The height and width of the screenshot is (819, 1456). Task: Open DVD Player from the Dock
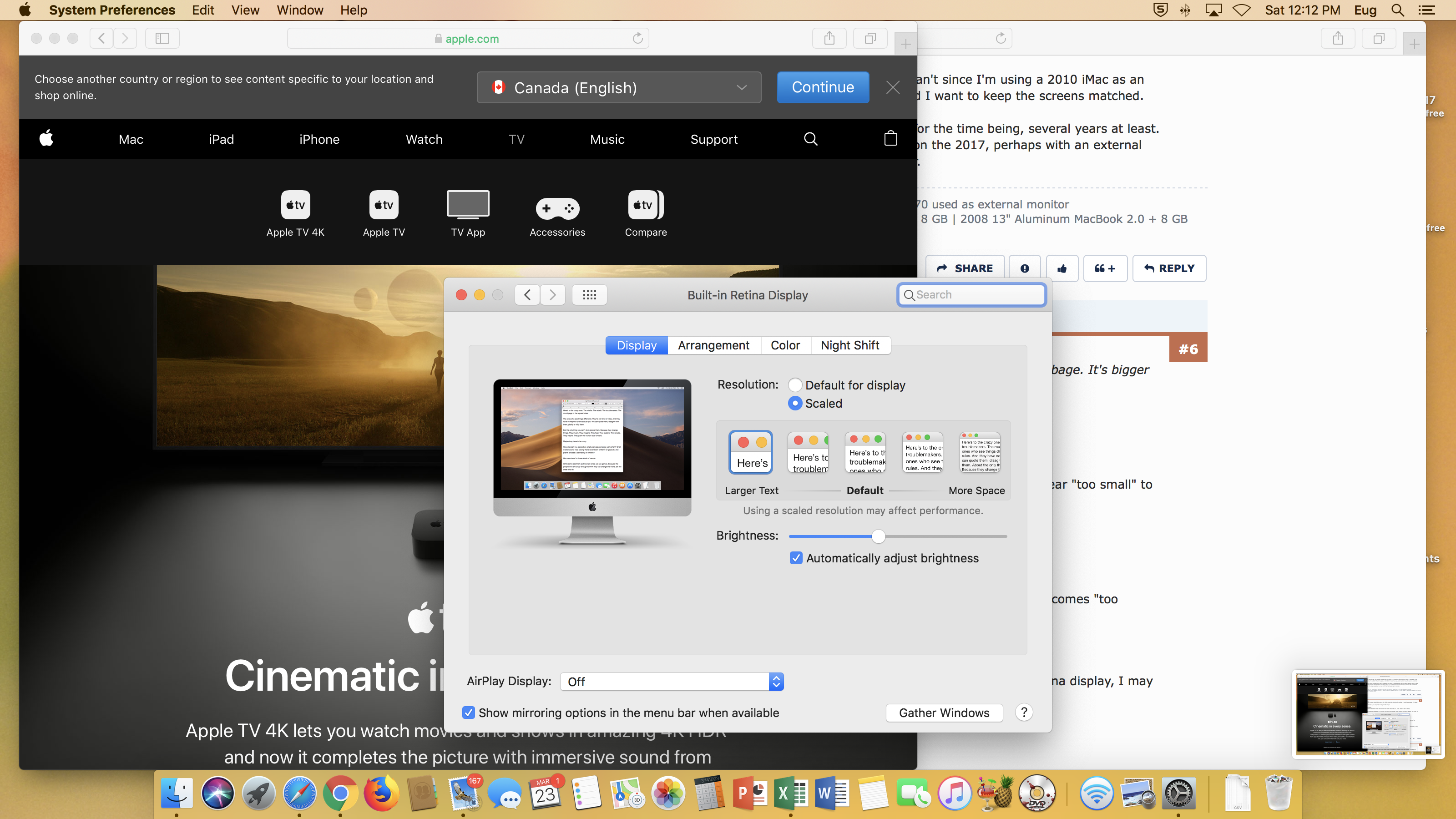pyautogui.click(x=1036, y=793)
